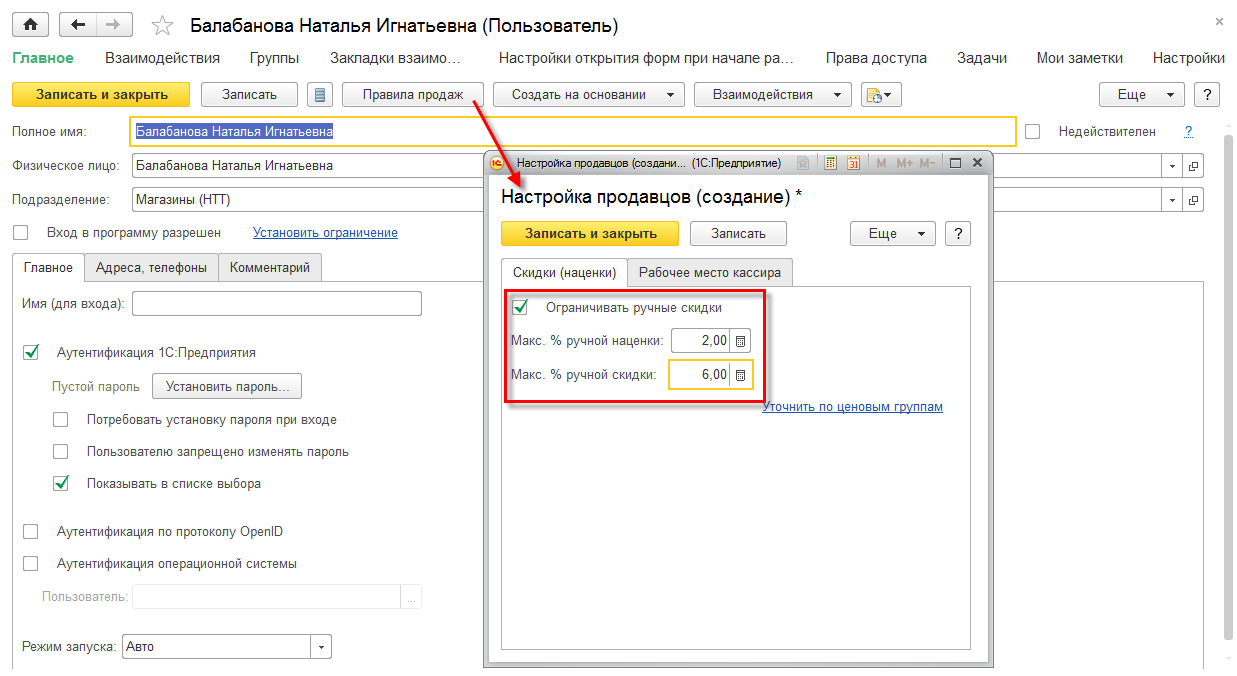
Task: Uncheck Ограничивать ручные скидки
Action: click(x=520, y=307)
